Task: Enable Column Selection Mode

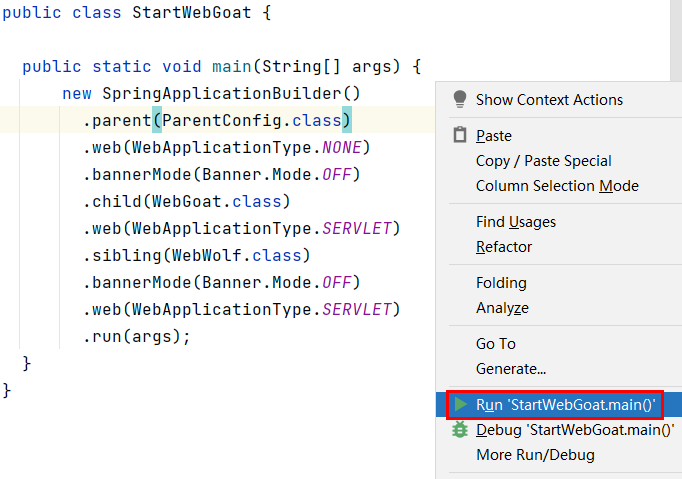Action: click(x=559, y=186)
